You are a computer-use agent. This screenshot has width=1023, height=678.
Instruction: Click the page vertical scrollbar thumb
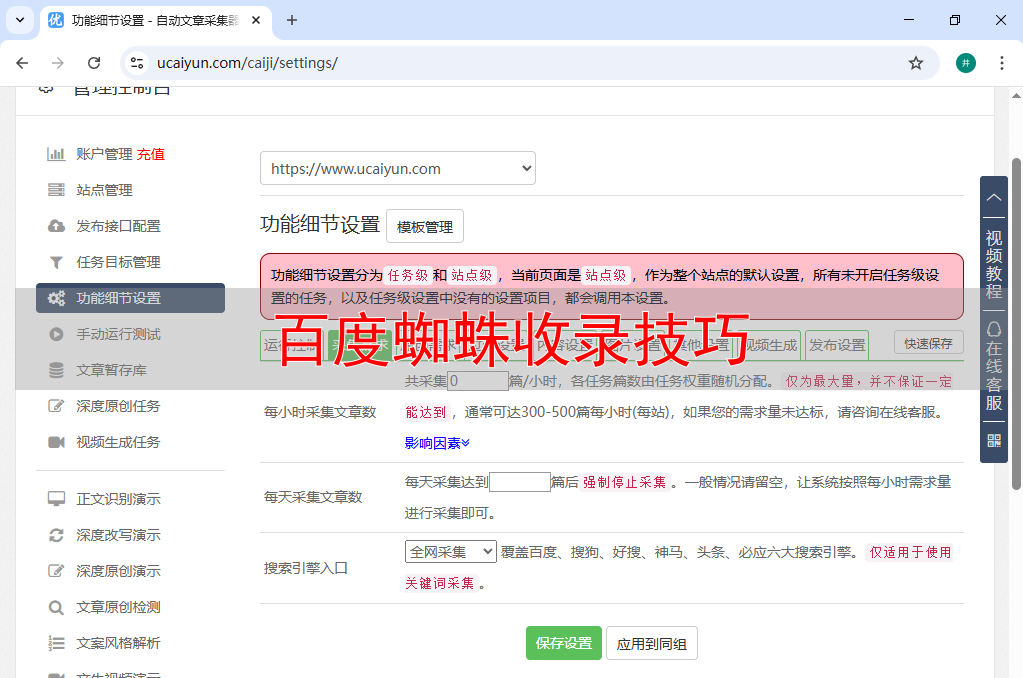(x=1016, y=323)
